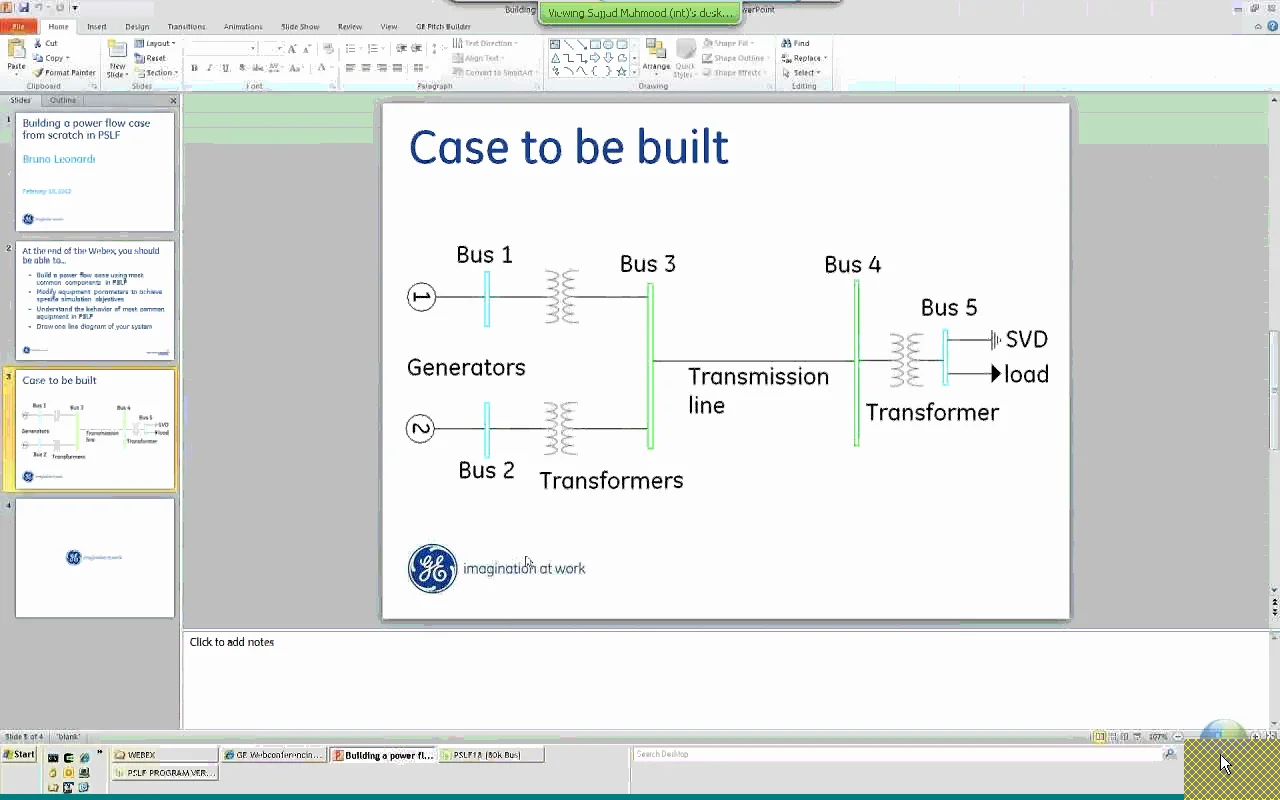Close the Slides/Outline pane
The width and height of the screenshot is (1280, 800).
click(x=173, y=101)
